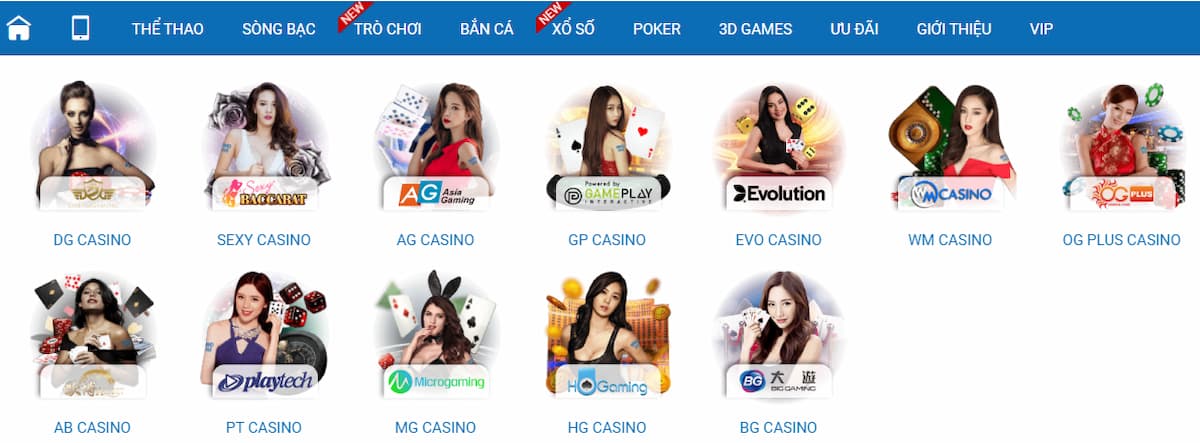Visit the ƯU ĐÃI promotions menu

854,28
